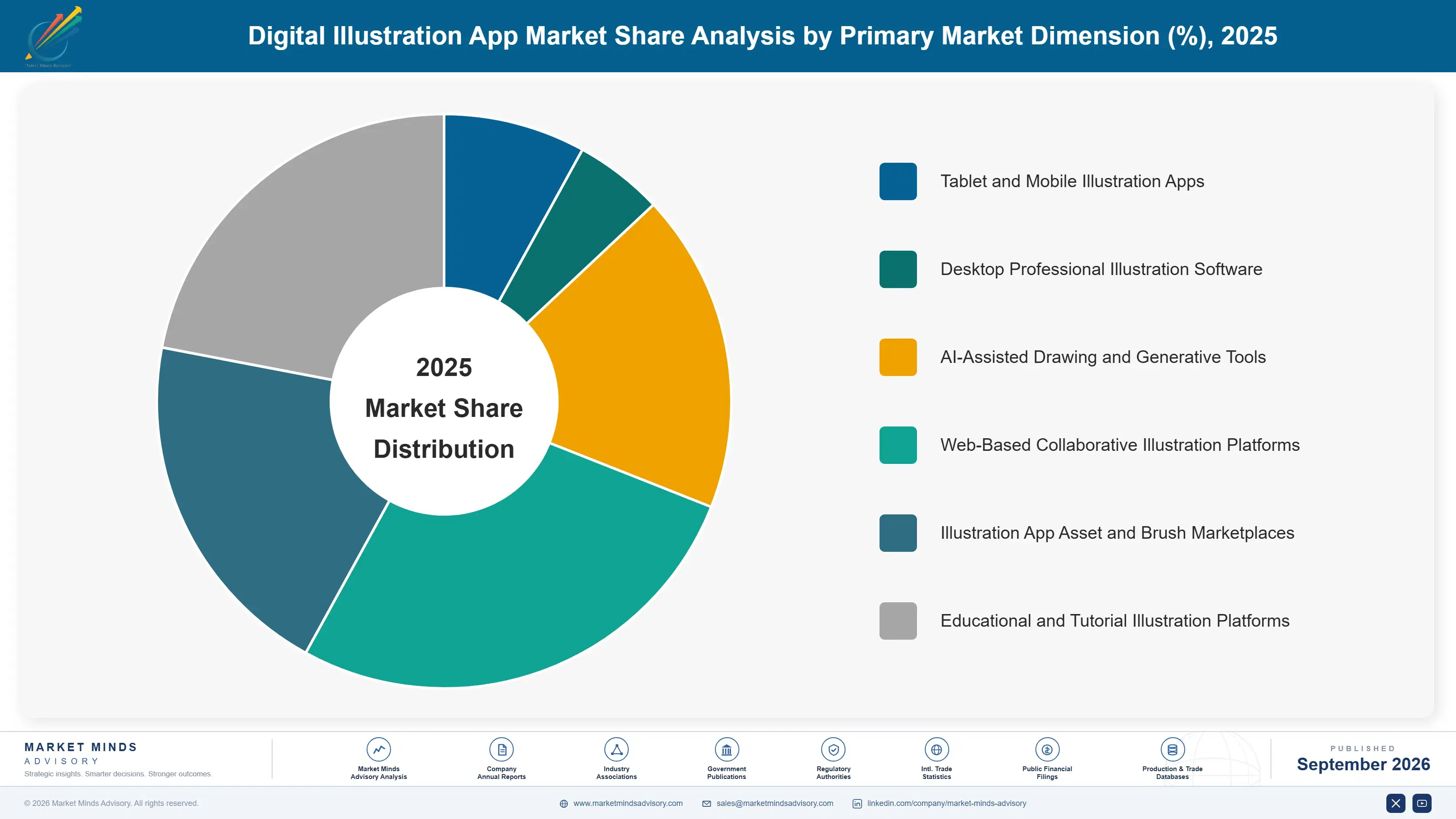This screenshot has height=819, width=1456.
Task: Click the slate Asset and Brush Marketplaces swatch
Action: pyautogui.click(x=897, y=533)
